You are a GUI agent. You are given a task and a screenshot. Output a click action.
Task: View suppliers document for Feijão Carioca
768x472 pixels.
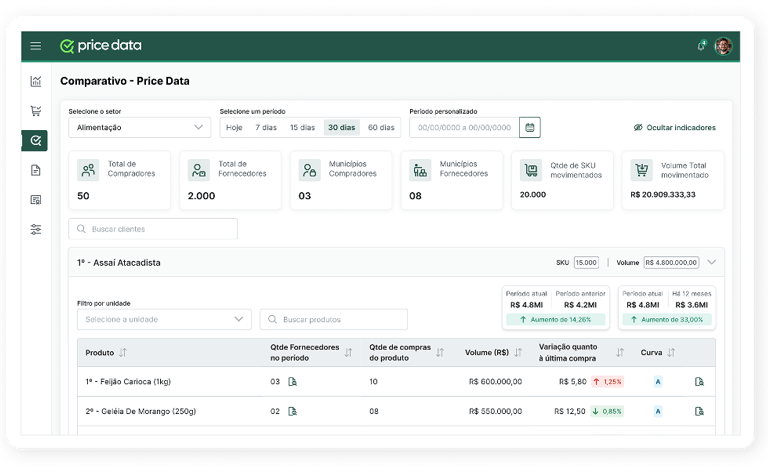coord(292,381)
